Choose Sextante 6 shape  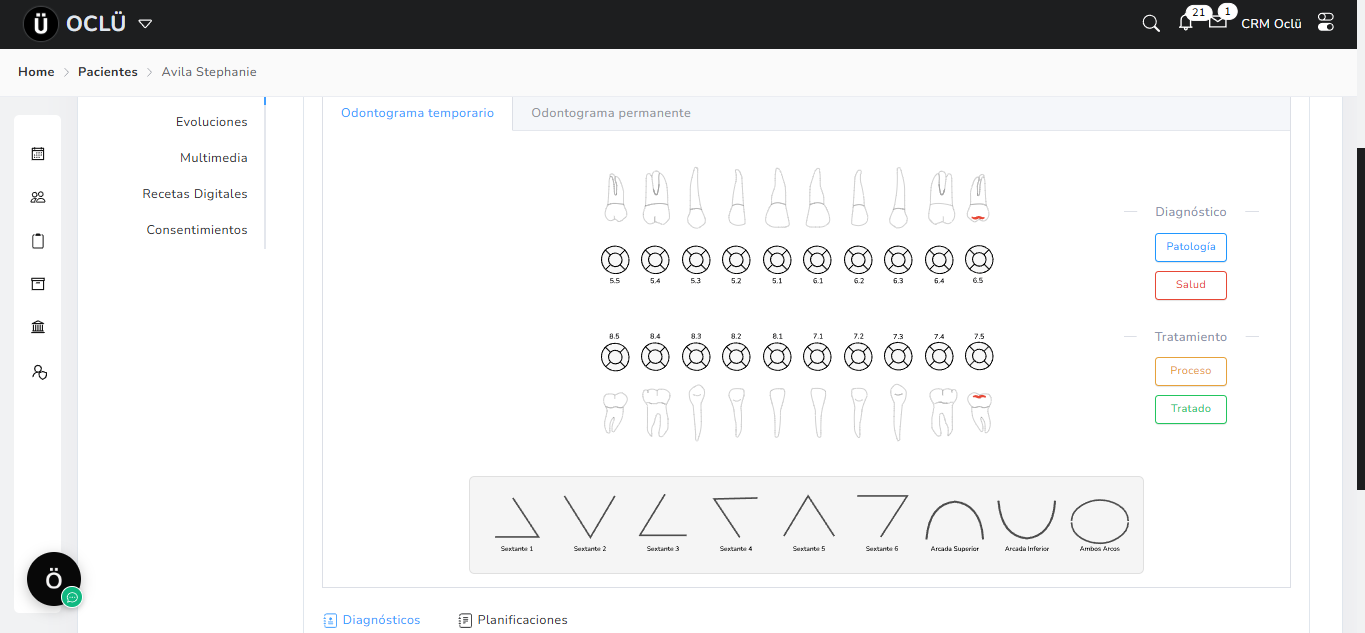[x=882, y=525]
